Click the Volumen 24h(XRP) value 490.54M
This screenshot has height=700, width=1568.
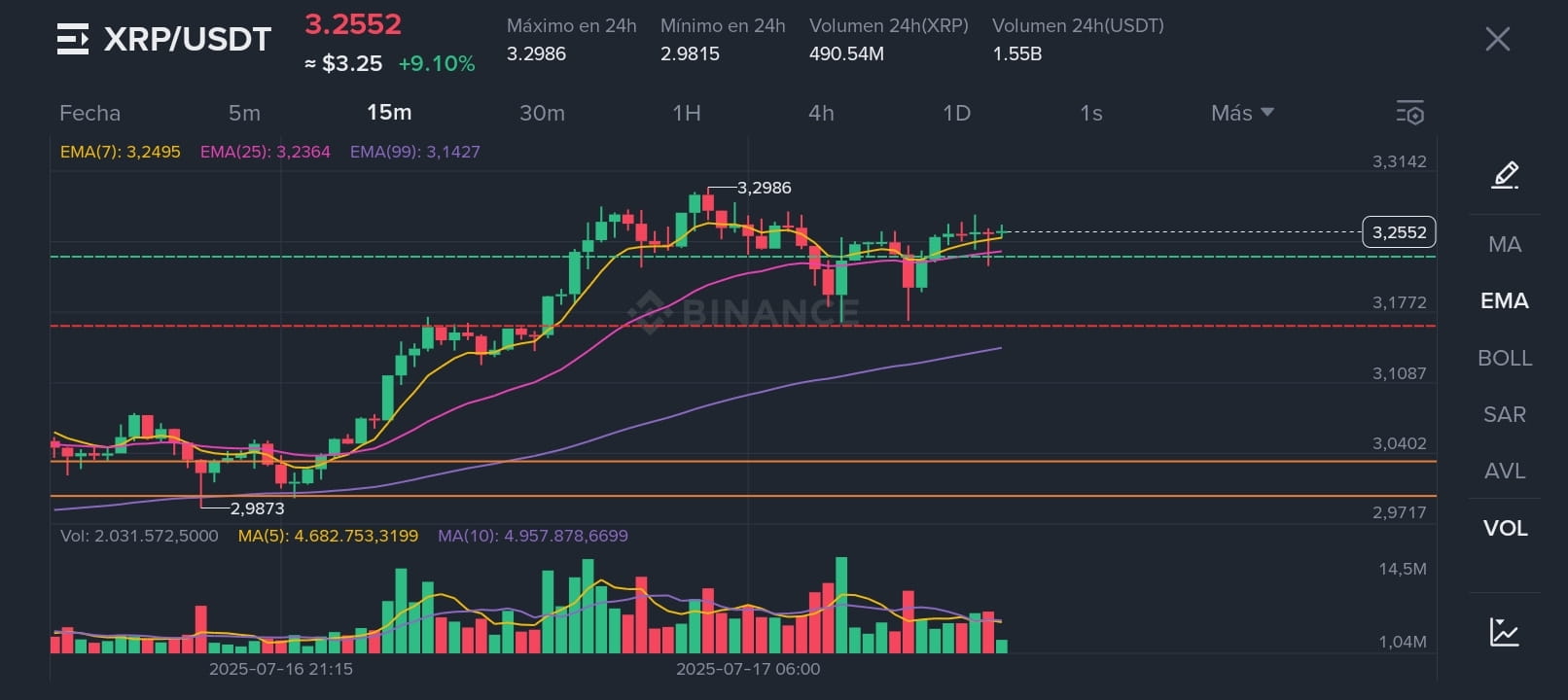click(x=846, y=54)
